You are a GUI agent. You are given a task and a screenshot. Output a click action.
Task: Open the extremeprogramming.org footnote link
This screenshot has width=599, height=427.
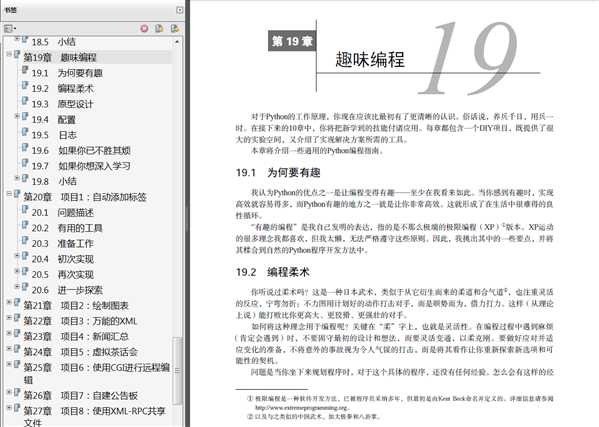302,408
